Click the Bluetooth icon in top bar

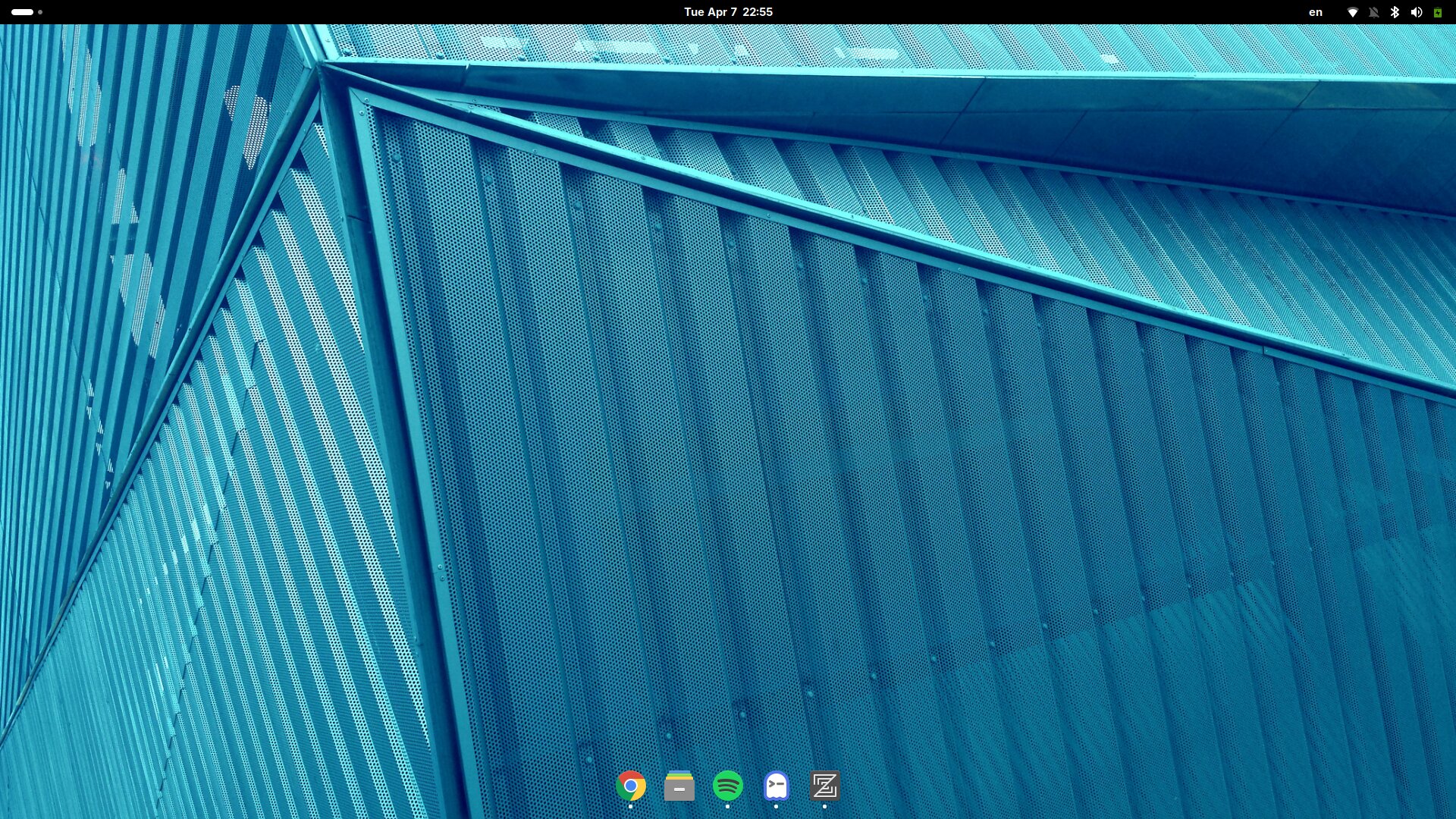(1395, 12)
